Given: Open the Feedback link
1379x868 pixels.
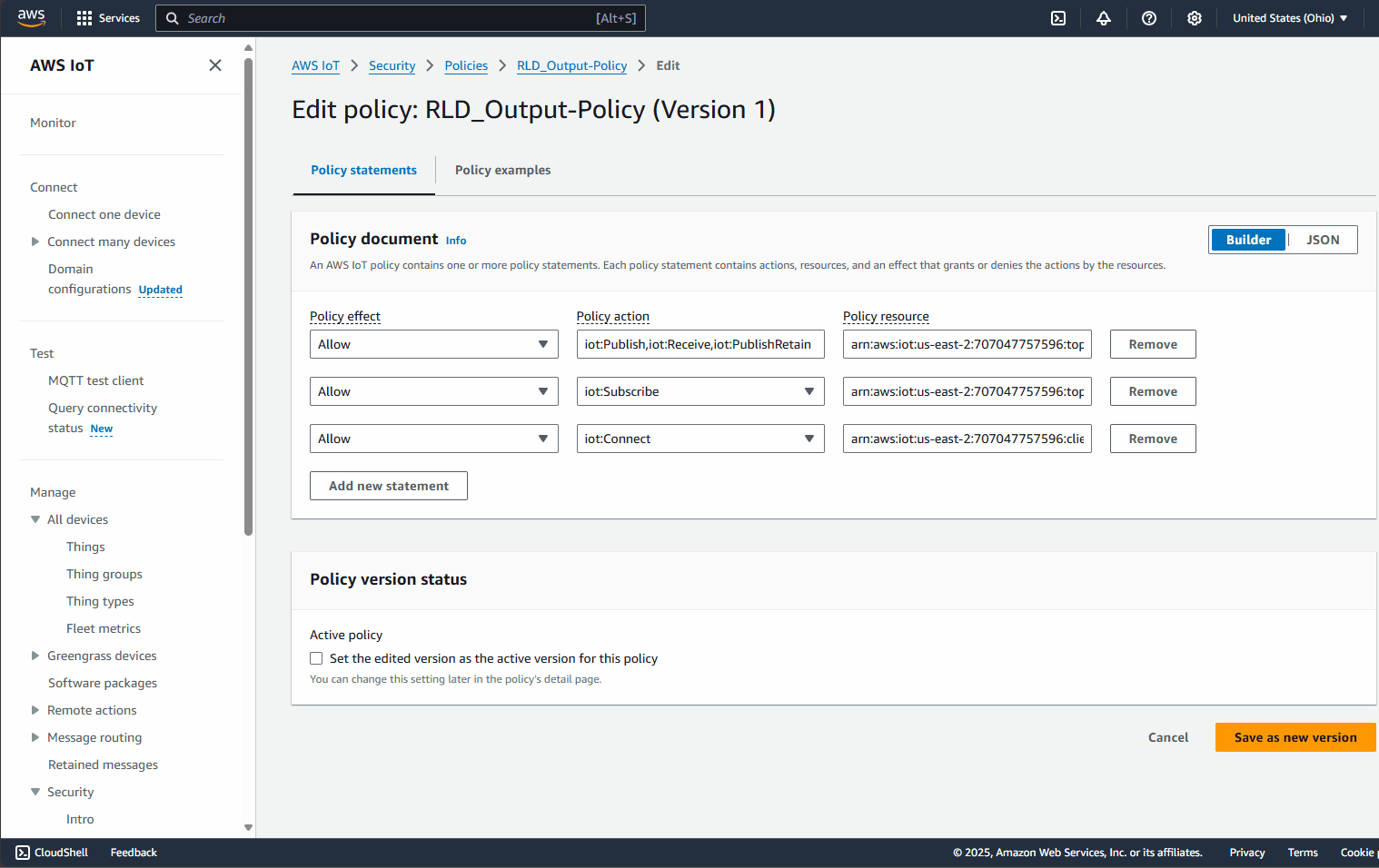Looking at the screenshot, I should [134, 853].
